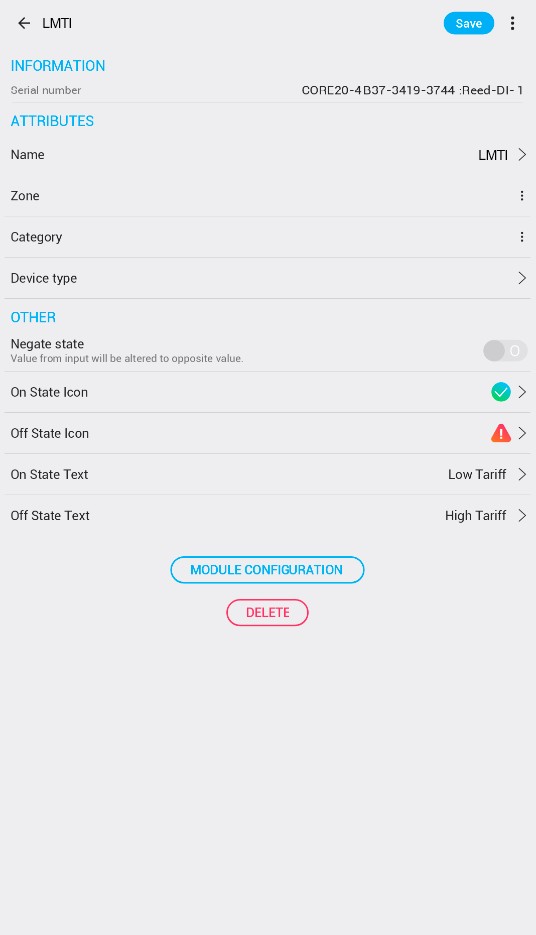Open On State Text chevron
Image resolution: width=536 pixels, height=935 pixels.
[522, 474]
